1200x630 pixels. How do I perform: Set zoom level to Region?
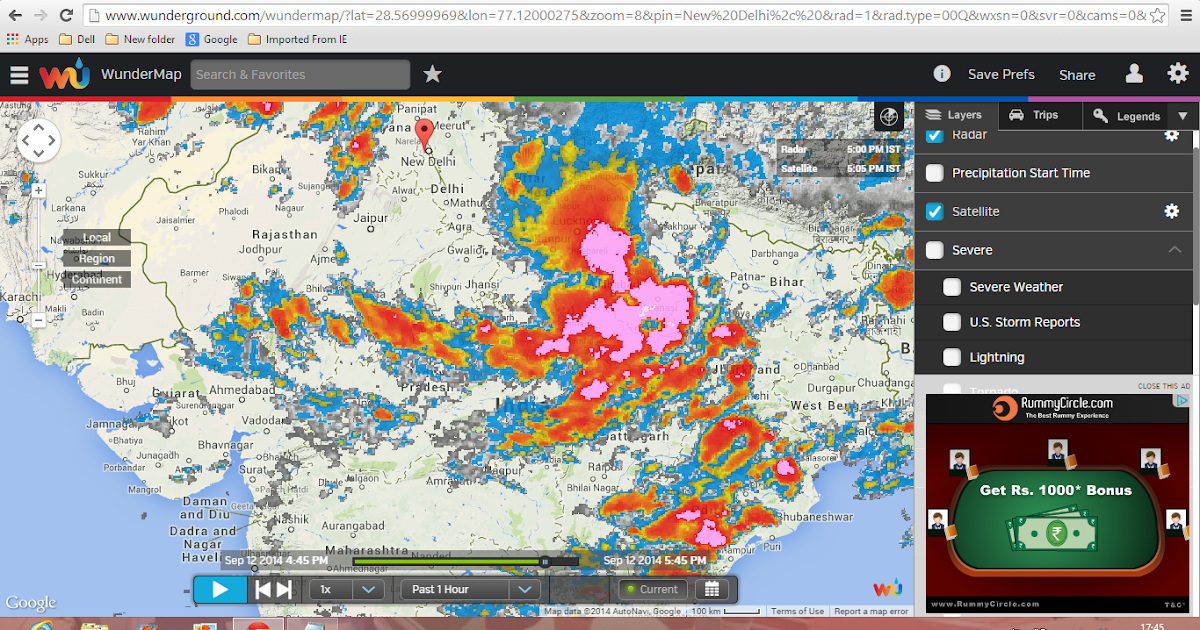click(x=97, y=258)
